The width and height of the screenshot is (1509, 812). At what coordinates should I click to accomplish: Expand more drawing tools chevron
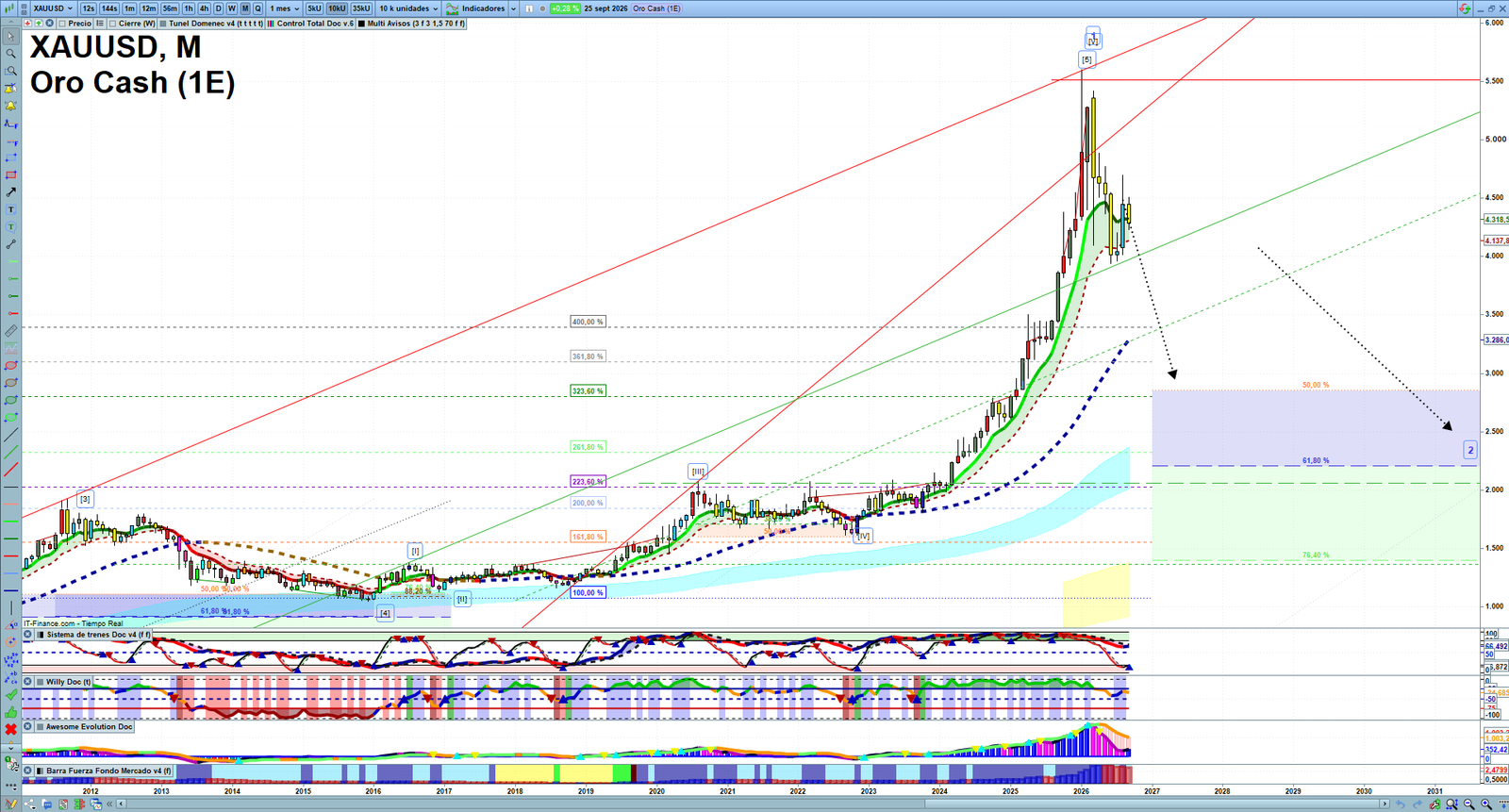[x=11, y=748]
